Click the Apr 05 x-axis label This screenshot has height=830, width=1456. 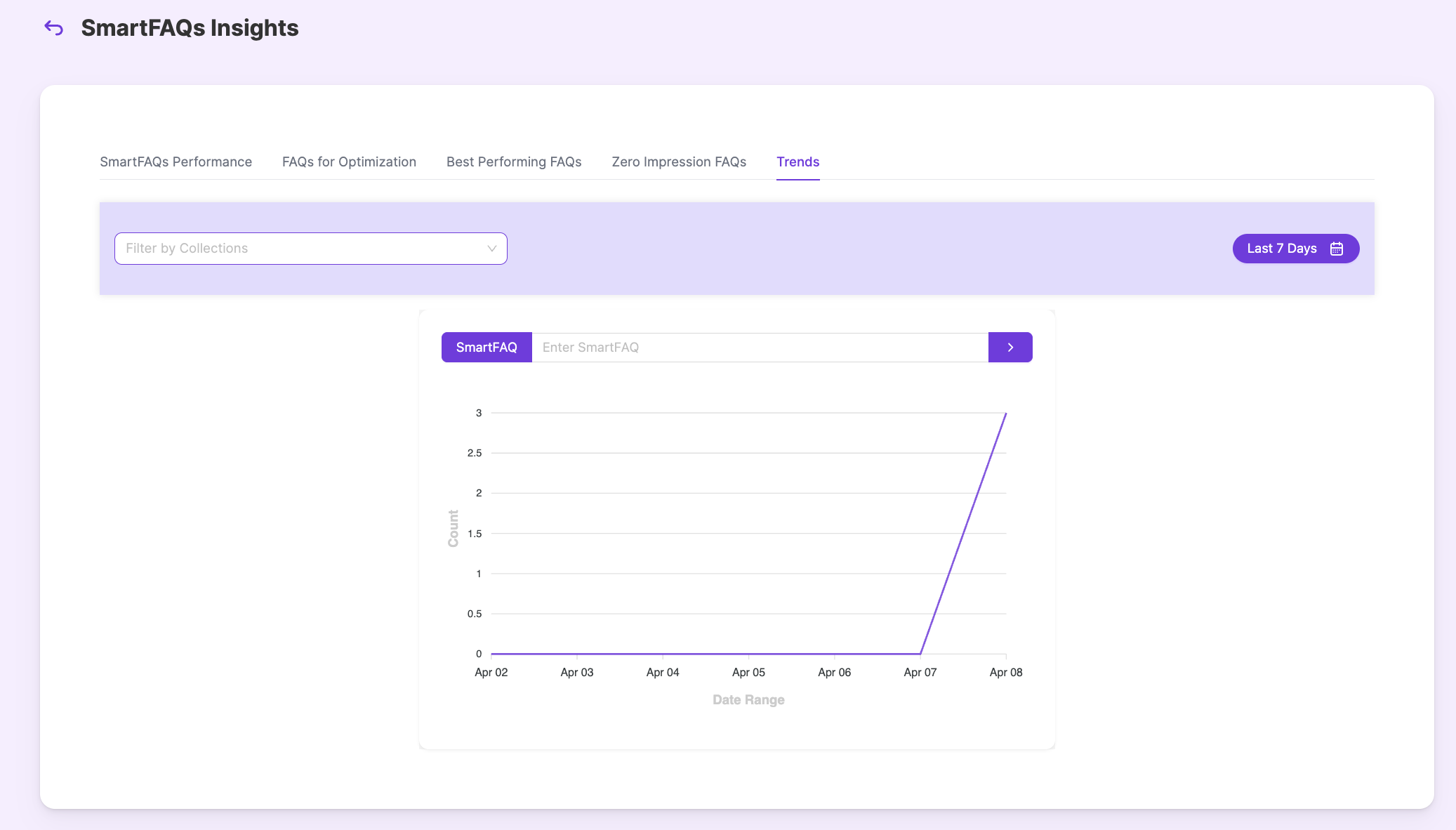748,673
